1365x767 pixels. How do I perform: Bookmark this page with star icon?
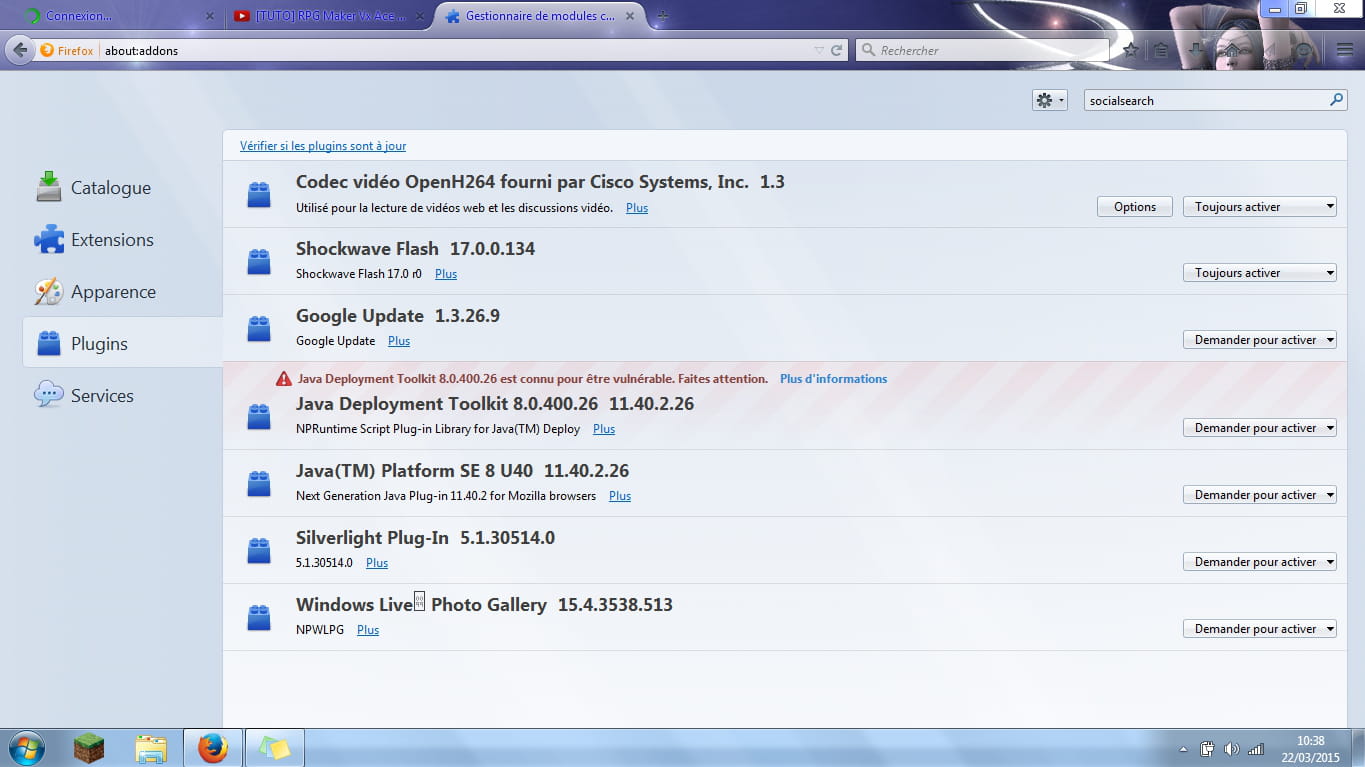1130,50
